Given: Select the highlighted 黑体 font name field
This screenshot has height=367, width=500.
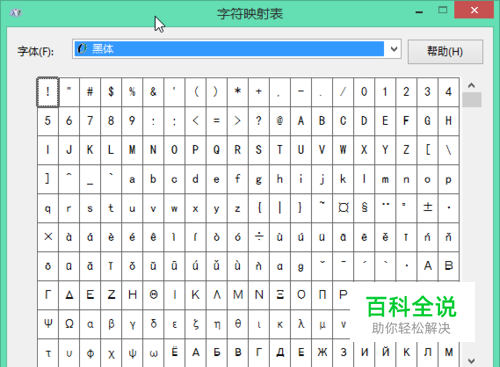Looking at the screenshot, I should (x=229, y=49).
